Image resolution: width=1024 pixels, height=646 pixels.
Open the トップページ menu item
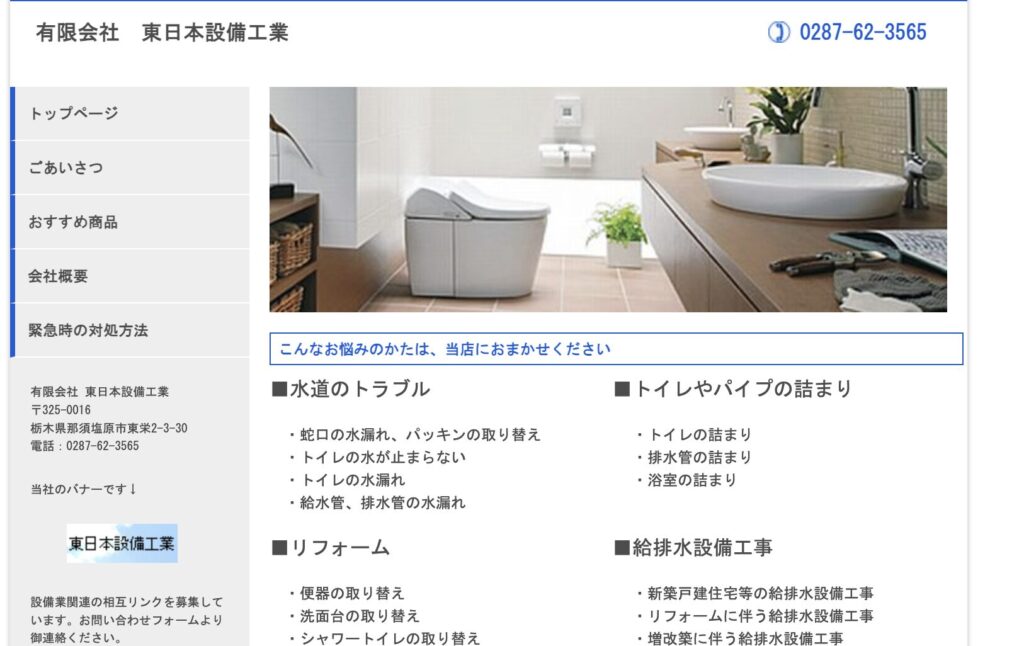130,113
